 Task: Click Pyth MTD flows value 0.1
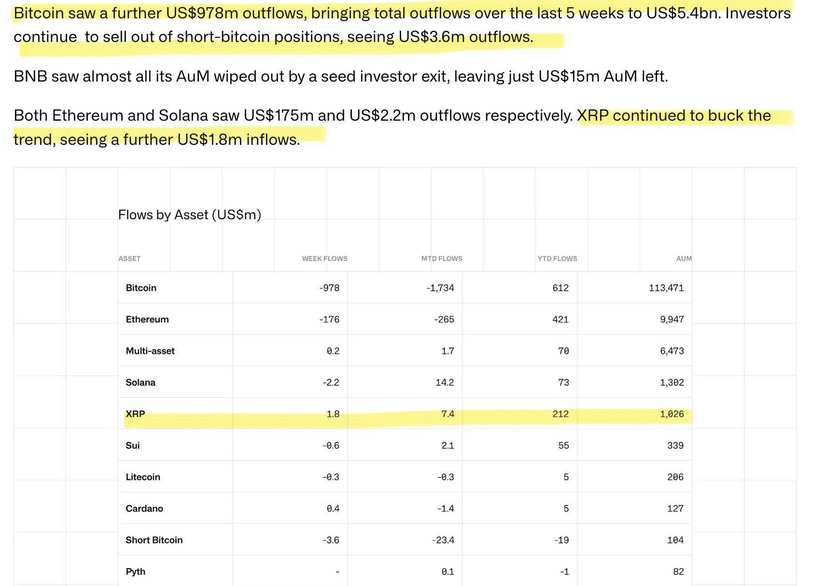coord(448,572)
